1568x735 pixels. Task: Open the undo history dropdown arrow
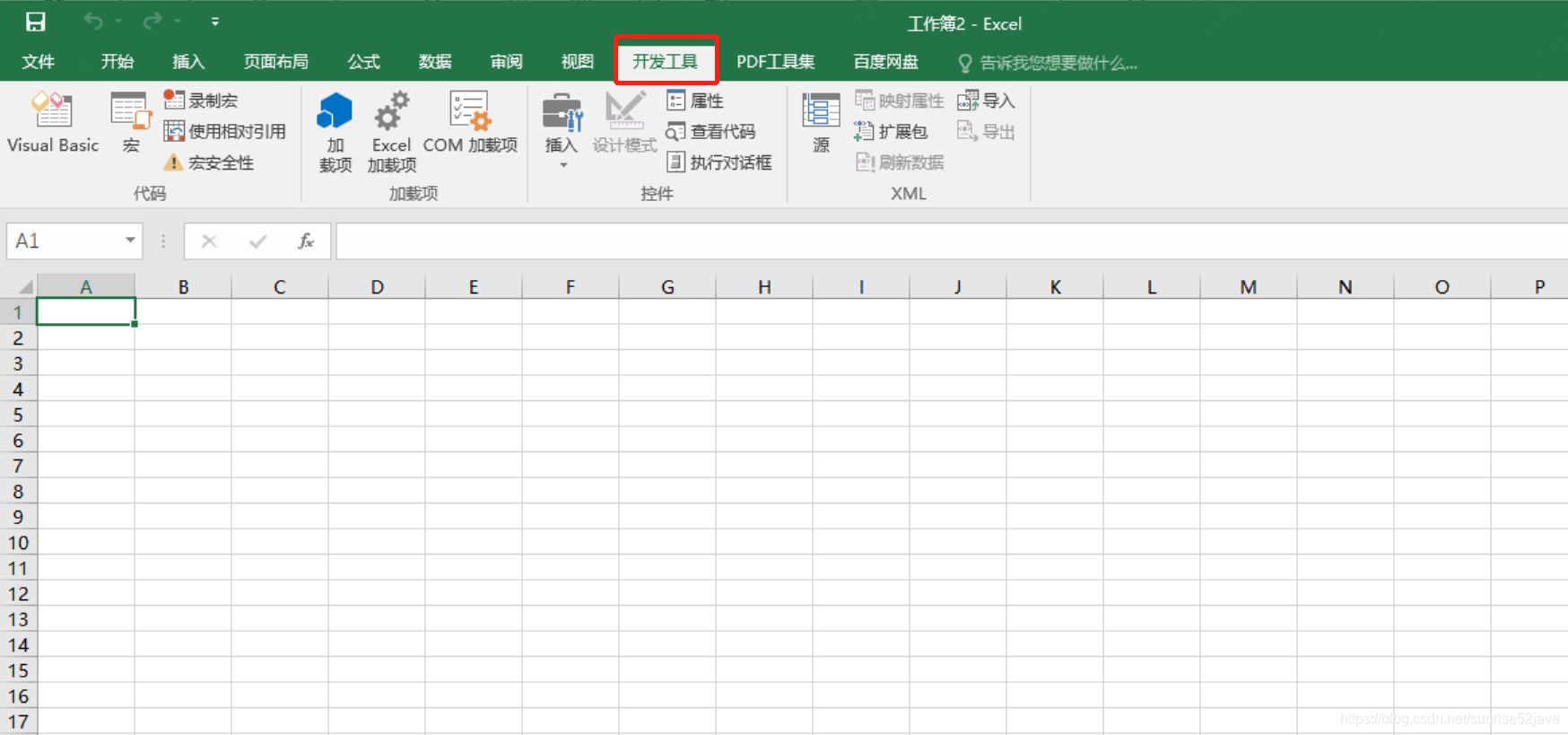tap(118, 21)
